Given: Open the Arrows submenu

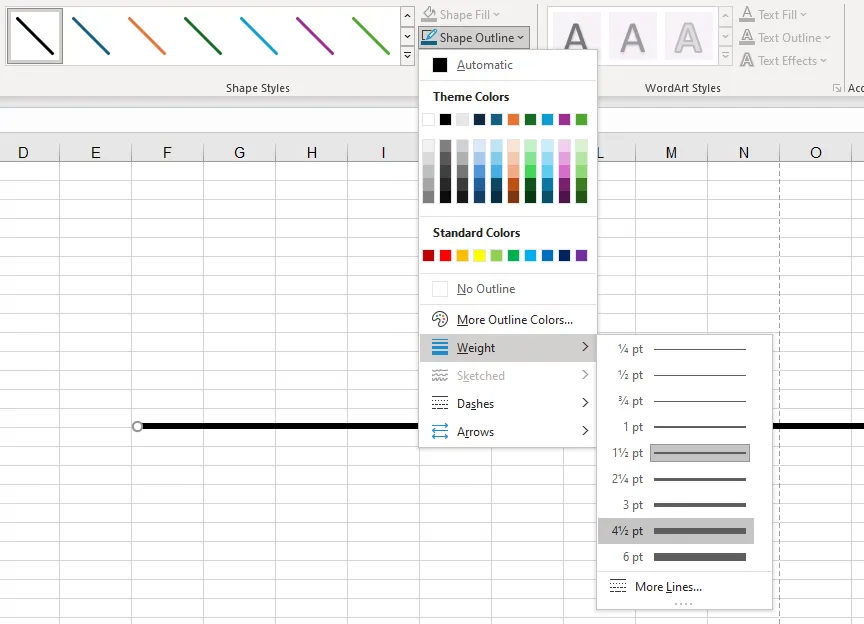Looking at the screenshot, I should [x=475, y=432].
